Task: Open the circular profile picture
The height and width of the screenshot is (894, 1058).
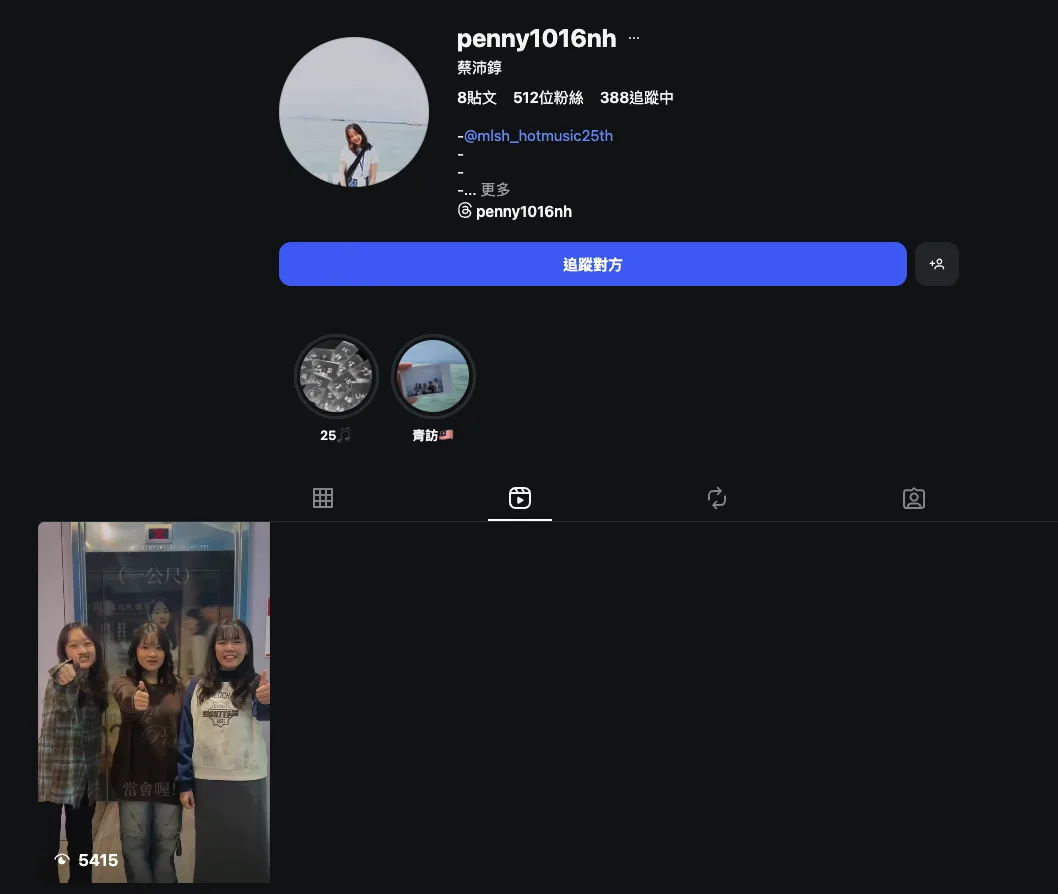Action: pos(354,112)
